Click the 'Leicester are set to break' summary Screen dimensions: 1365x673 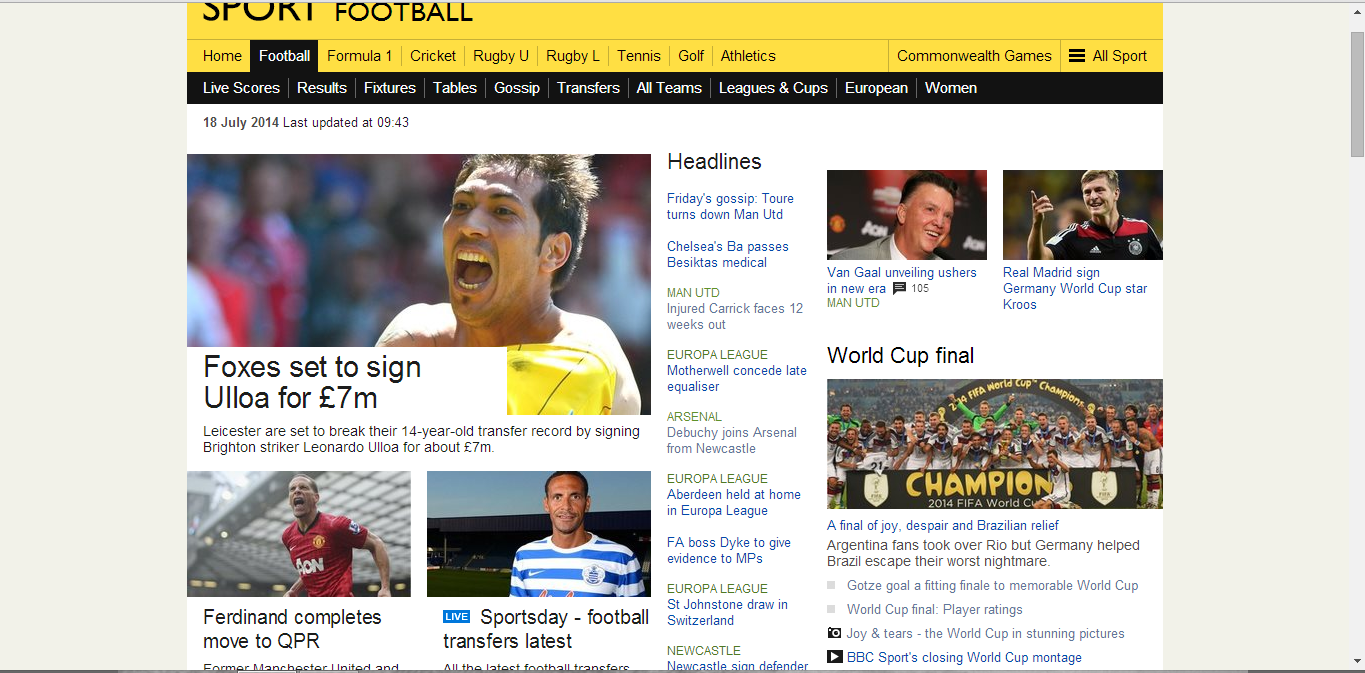pyautogui.click(x=421, y=439)
